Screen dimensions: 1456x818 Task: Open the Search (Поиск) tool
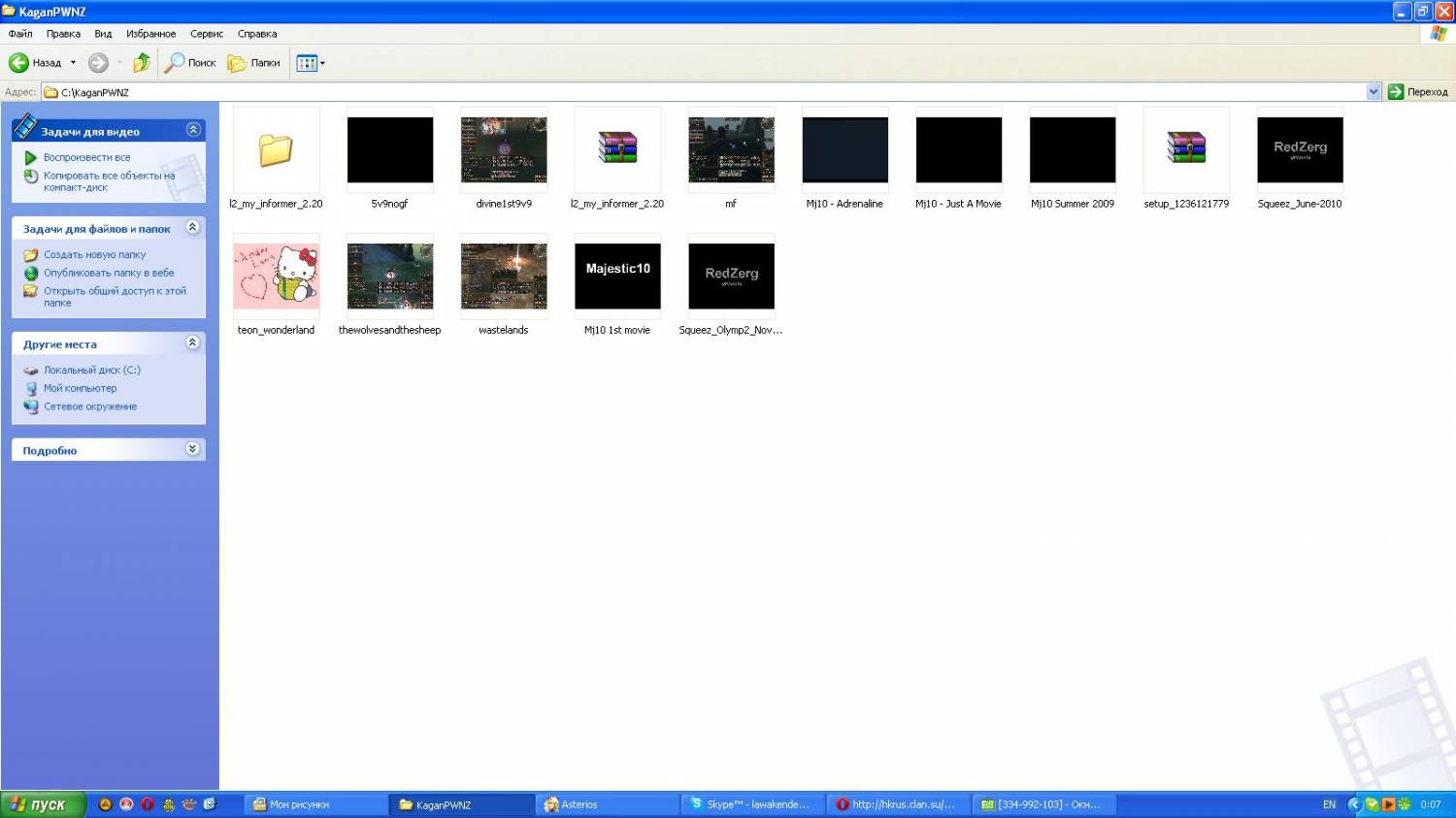point(190,63)
